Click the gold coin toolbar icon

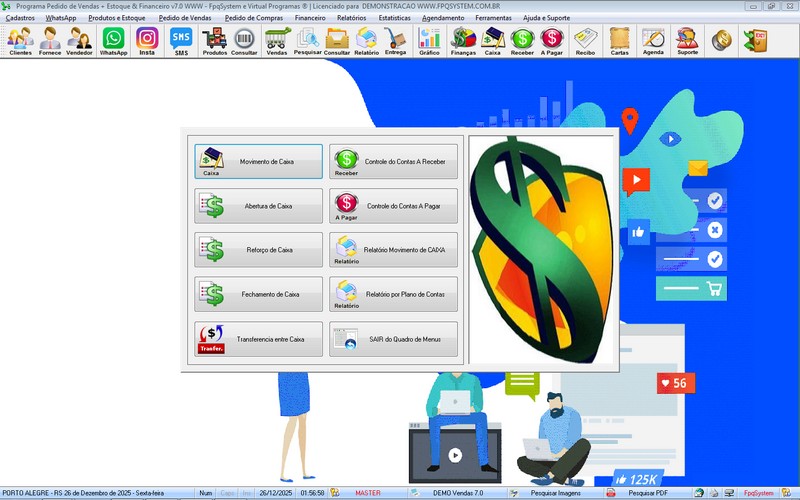[721, 41]
